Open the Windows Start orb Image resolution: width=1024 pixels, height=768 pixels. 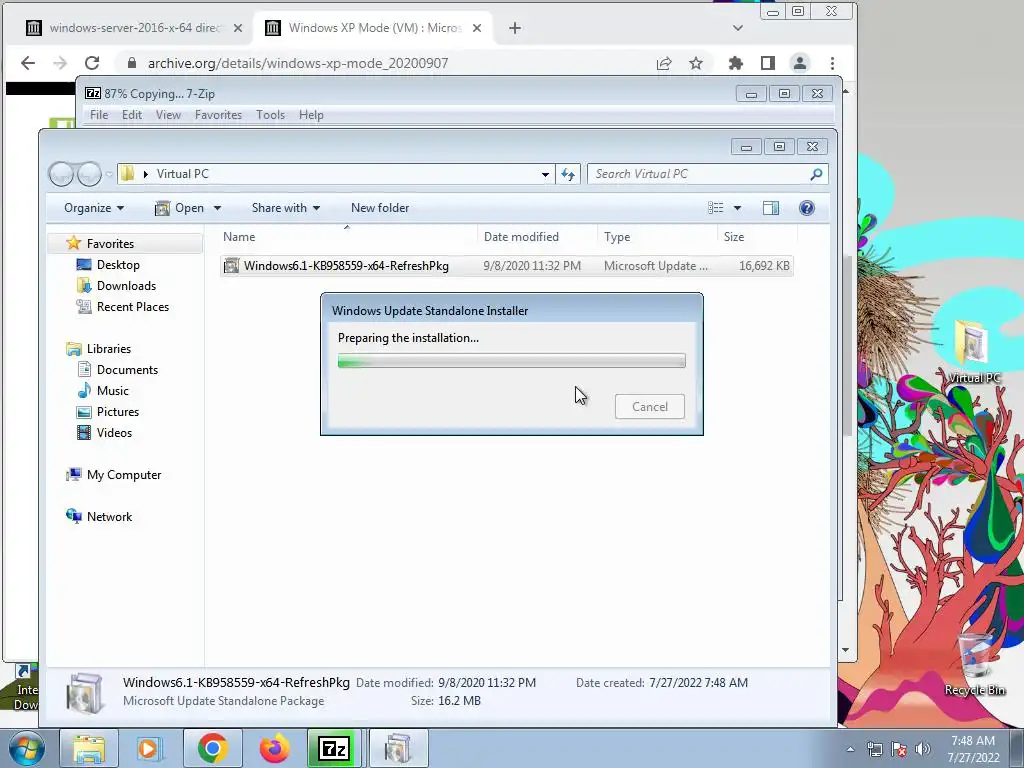pos(27,748)
